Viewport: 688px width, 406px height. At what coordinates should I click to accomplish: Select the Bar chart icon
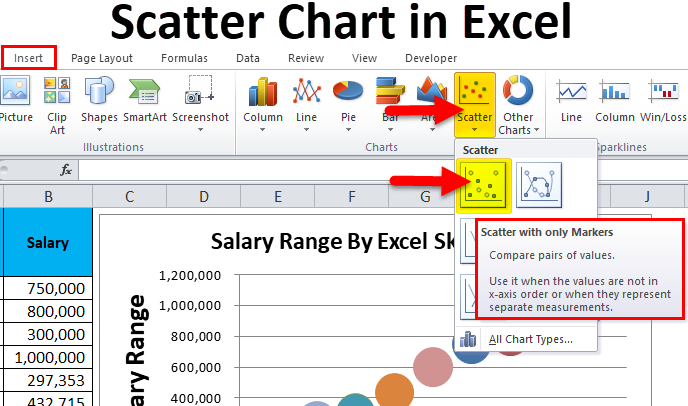coord(390,90)
